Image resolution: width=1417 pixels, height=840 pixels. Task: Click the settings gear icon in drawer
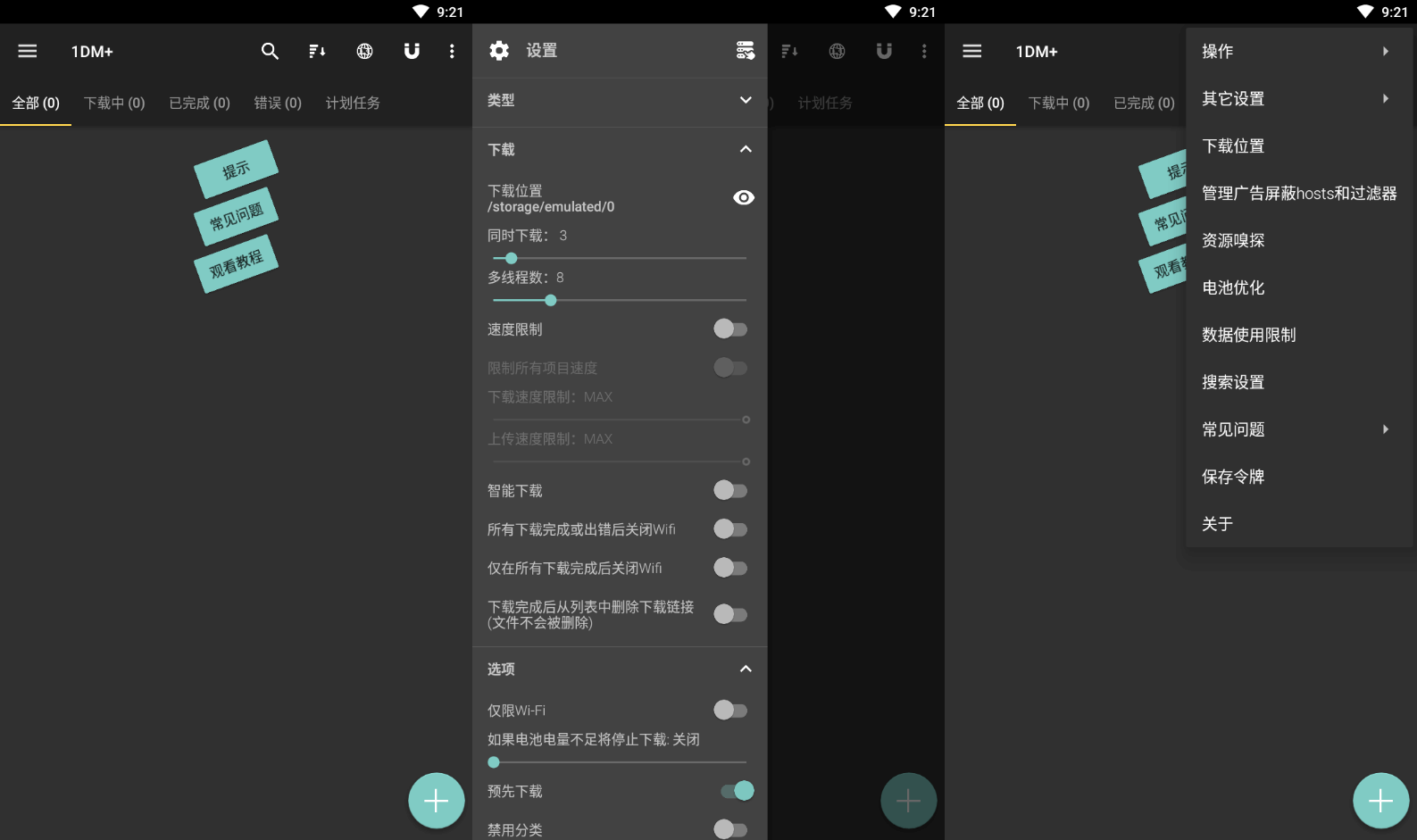499,51
